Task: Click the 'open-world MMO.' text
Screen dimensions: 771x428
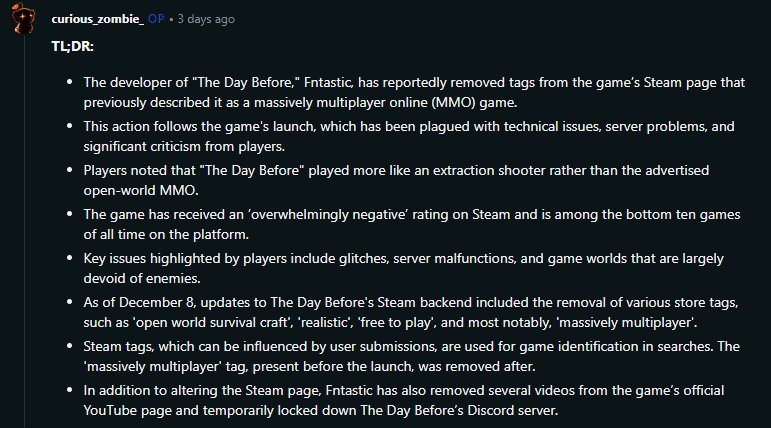Action: (x=141, y=190)
